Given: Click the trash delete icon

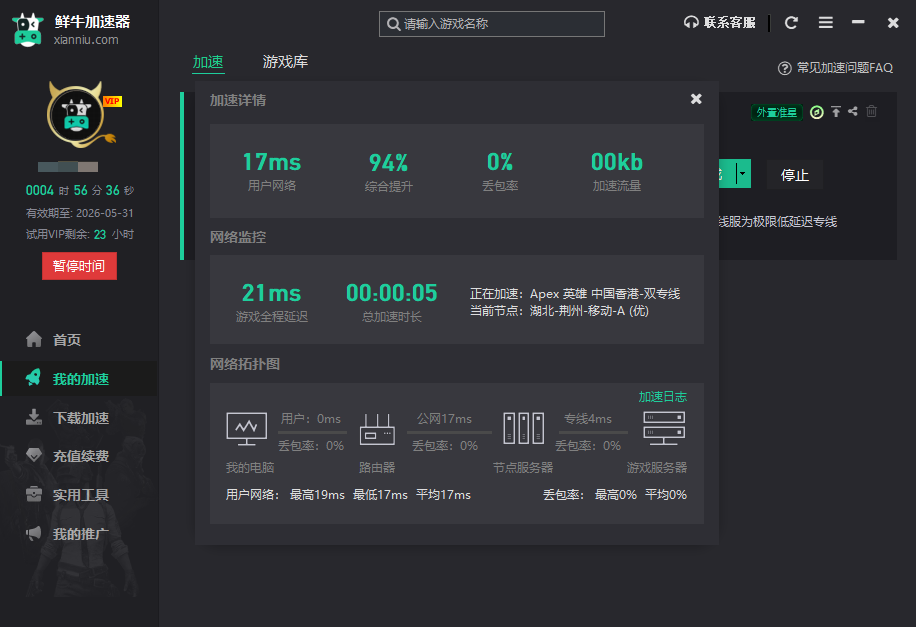Looking at the screenshot, I should coord(871,110).
